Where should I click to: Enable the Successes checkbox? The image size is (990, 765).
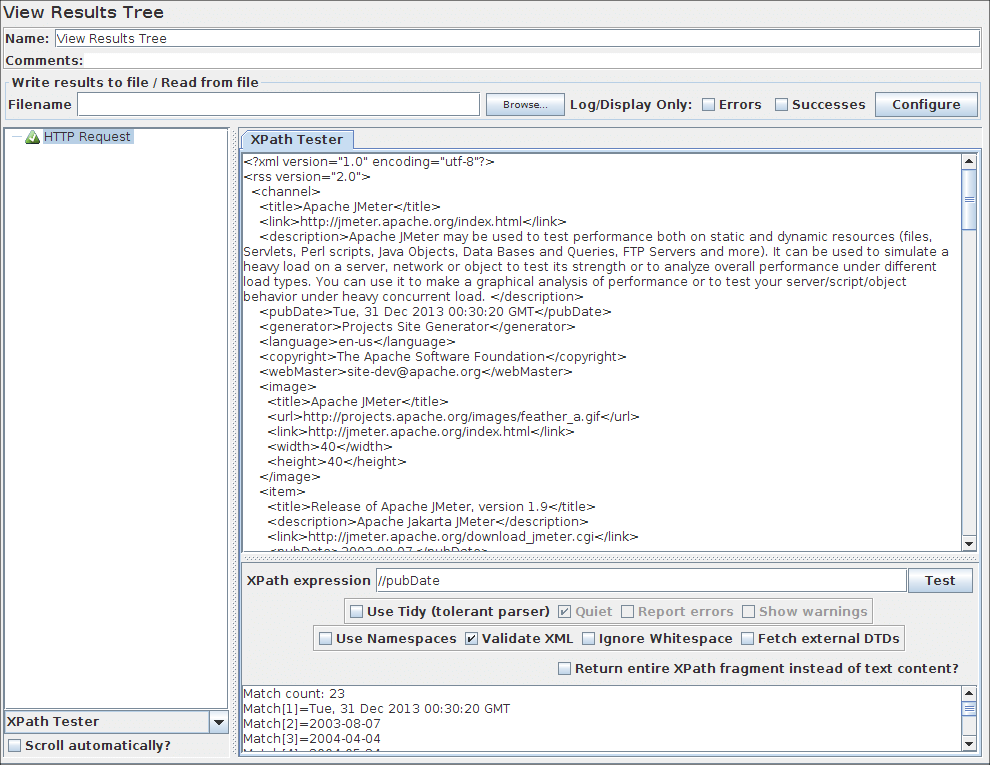coord(782,105)
